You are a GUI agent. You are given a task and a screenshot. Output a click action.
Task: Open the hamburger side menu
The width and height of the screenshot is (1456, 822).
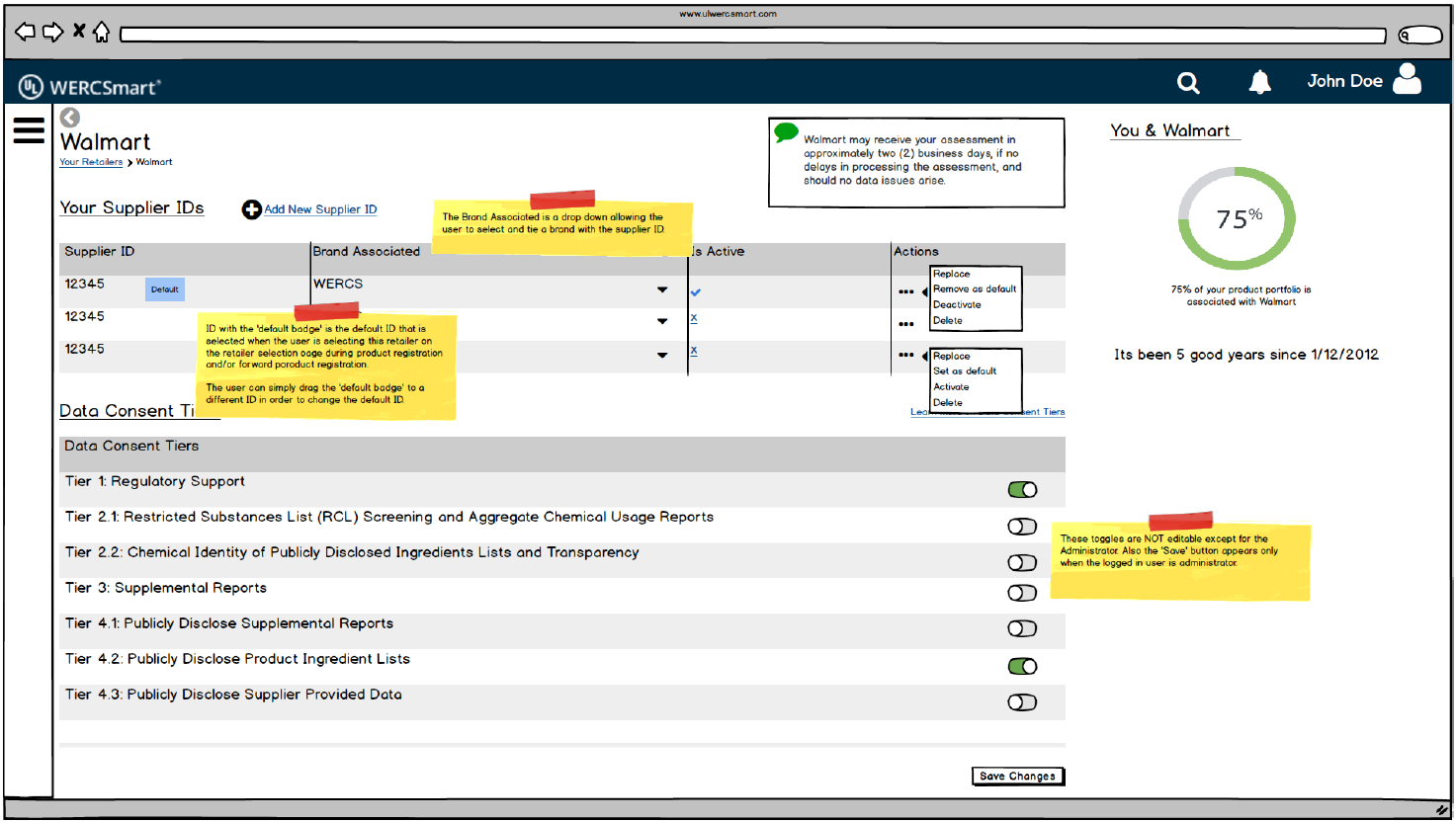pos(29,130)
